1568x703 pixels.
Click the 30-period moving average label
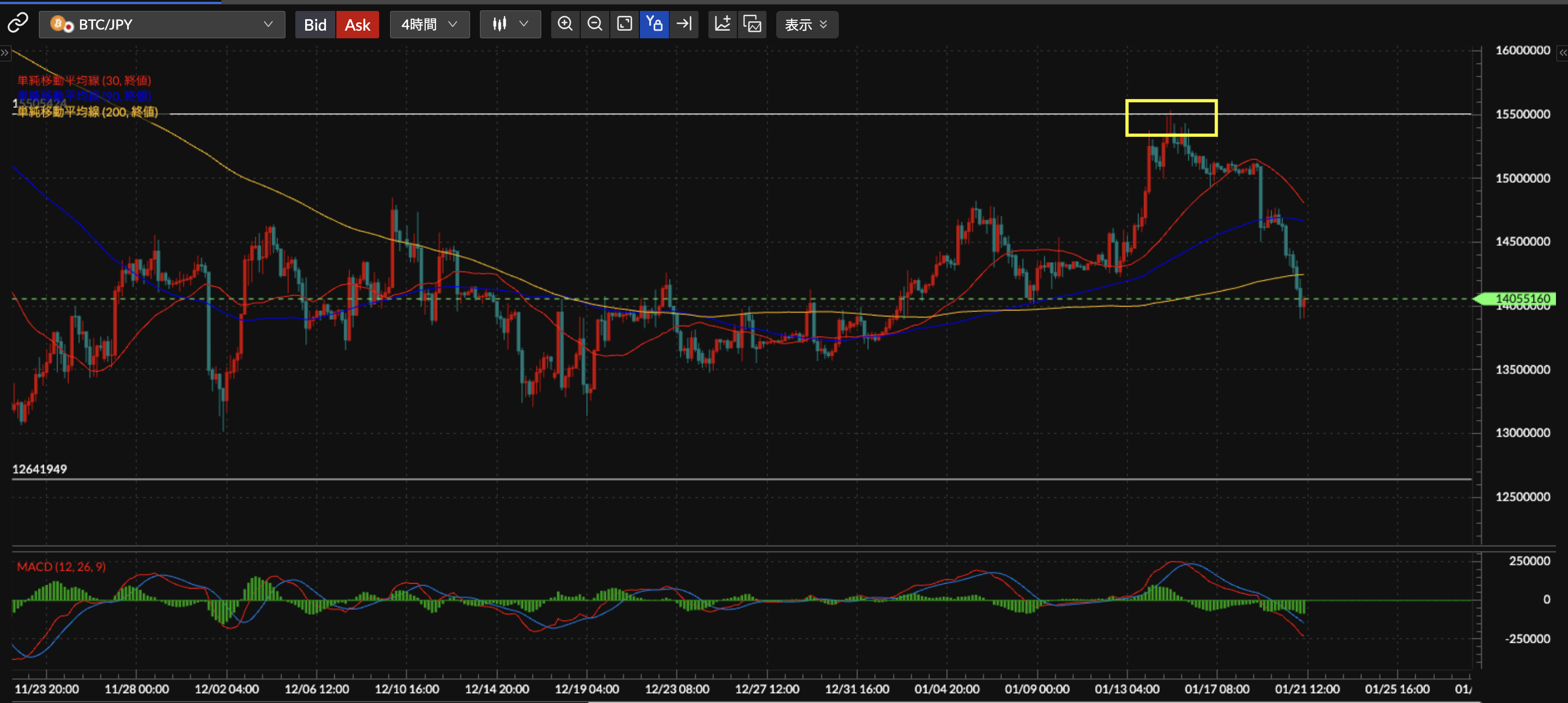coord(84,80)
